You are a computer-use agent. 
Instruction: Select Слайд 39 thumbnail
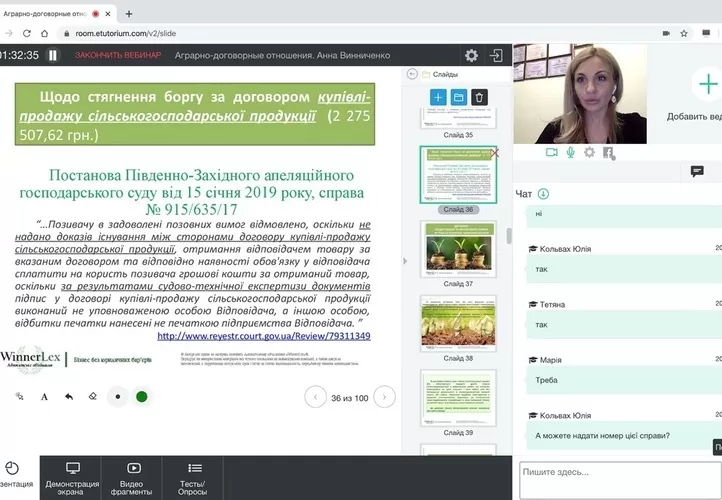(458, 398)
